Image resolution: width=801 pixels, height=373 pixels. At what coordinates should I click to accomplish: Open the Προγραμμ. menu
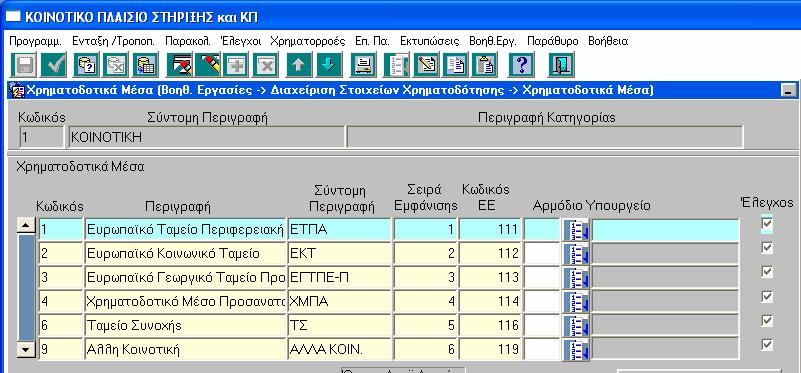click(x=35, y=41)
